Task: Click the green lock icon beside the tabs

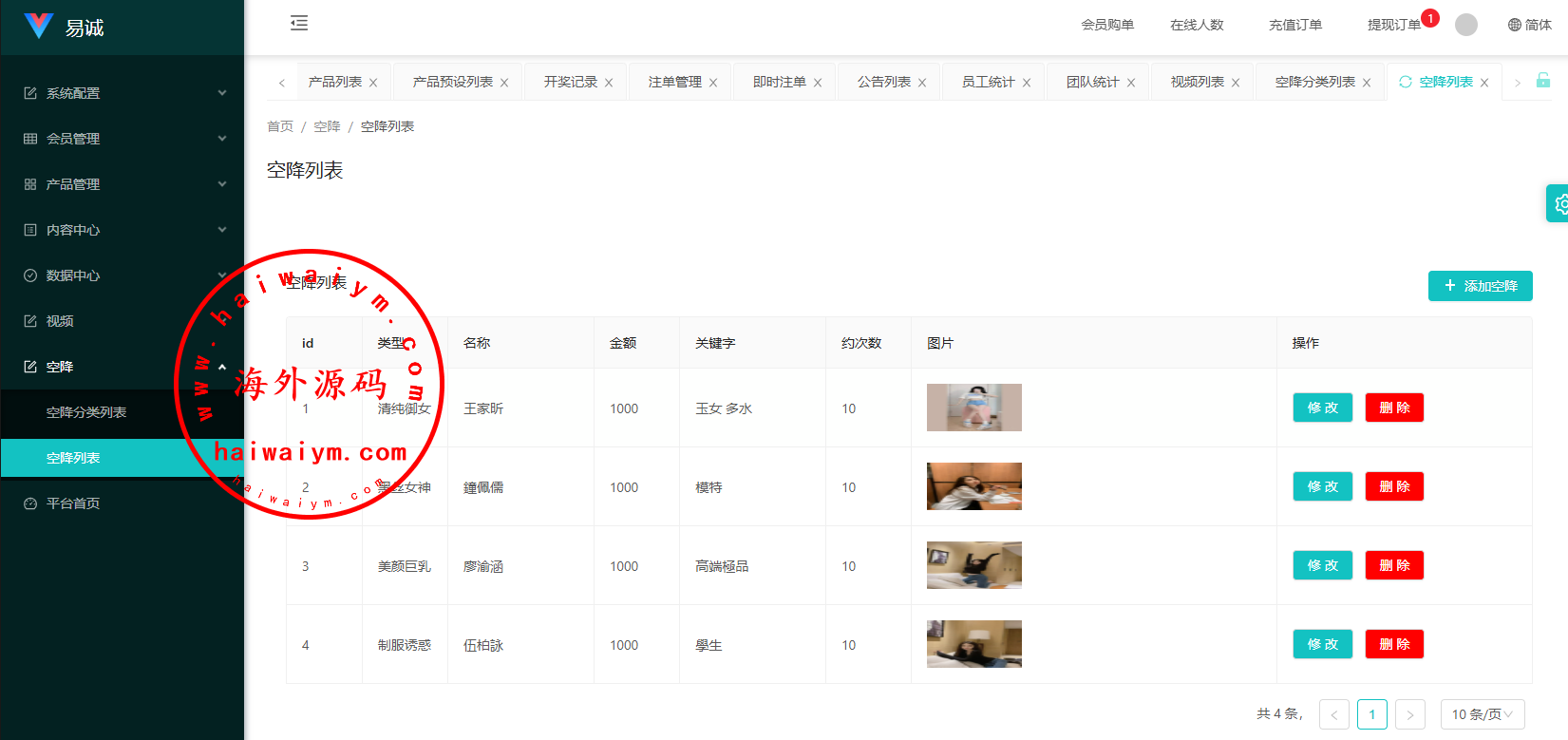Action: [1543, 82]
